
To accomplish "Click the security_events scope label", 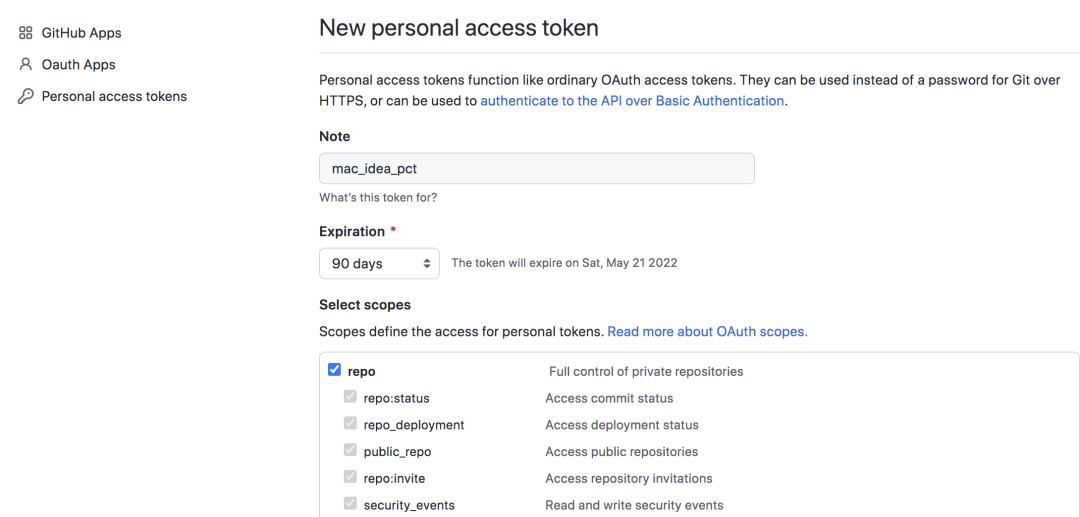I will pos(409,505).
